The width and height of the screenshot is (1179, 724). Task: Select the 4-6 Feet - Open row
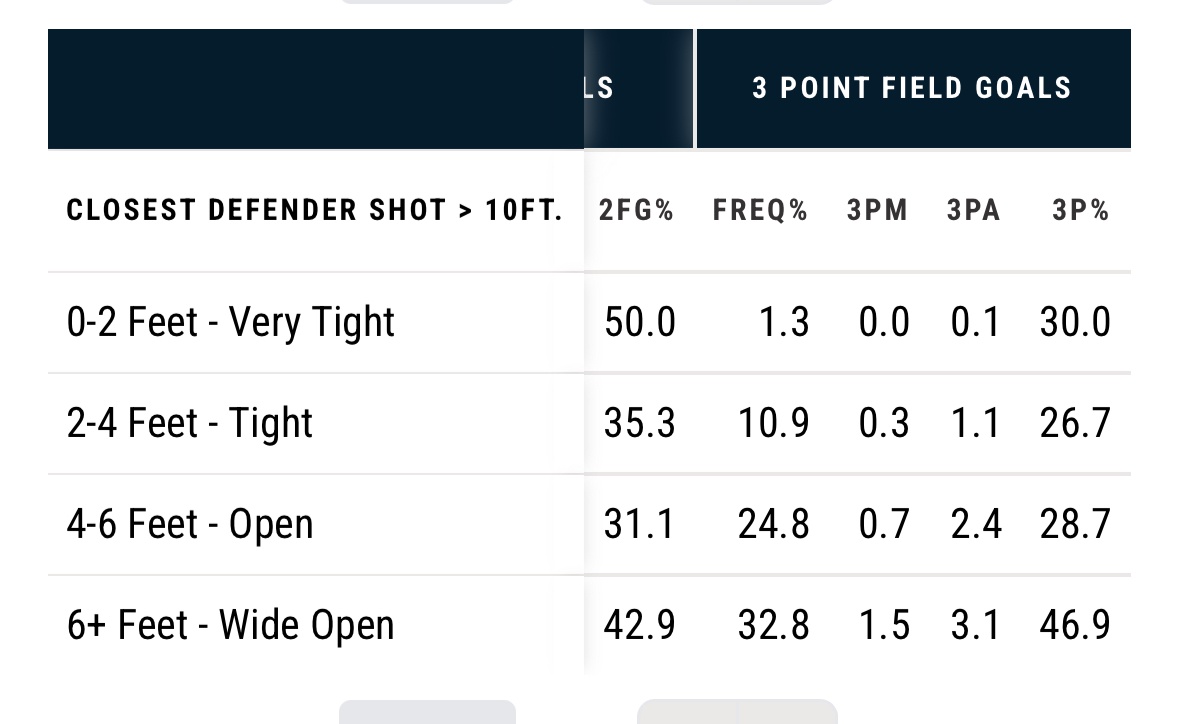click(590, 524)
